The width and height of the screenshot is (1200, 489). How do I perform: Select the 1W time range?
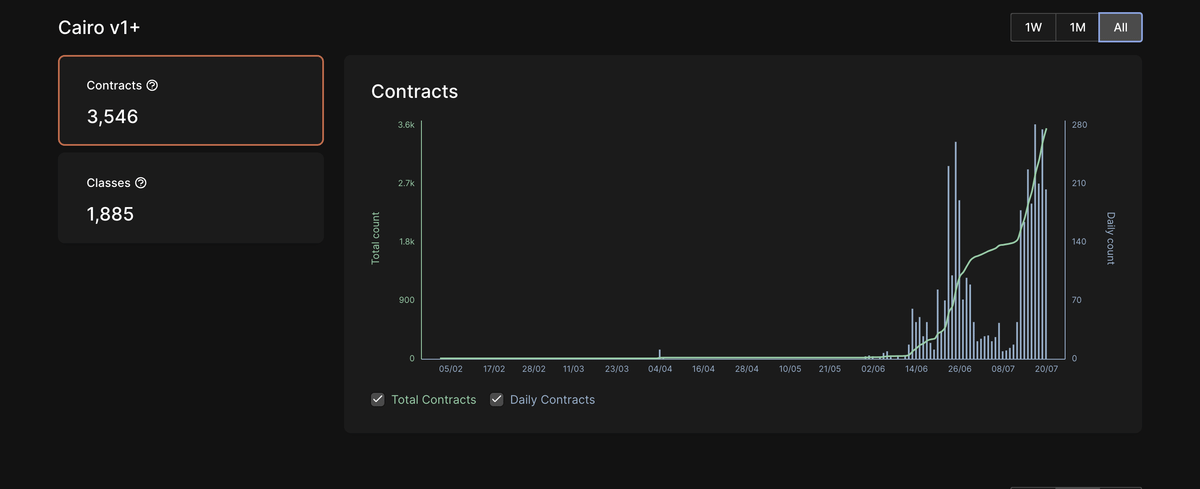click(x=1033, y=28)
